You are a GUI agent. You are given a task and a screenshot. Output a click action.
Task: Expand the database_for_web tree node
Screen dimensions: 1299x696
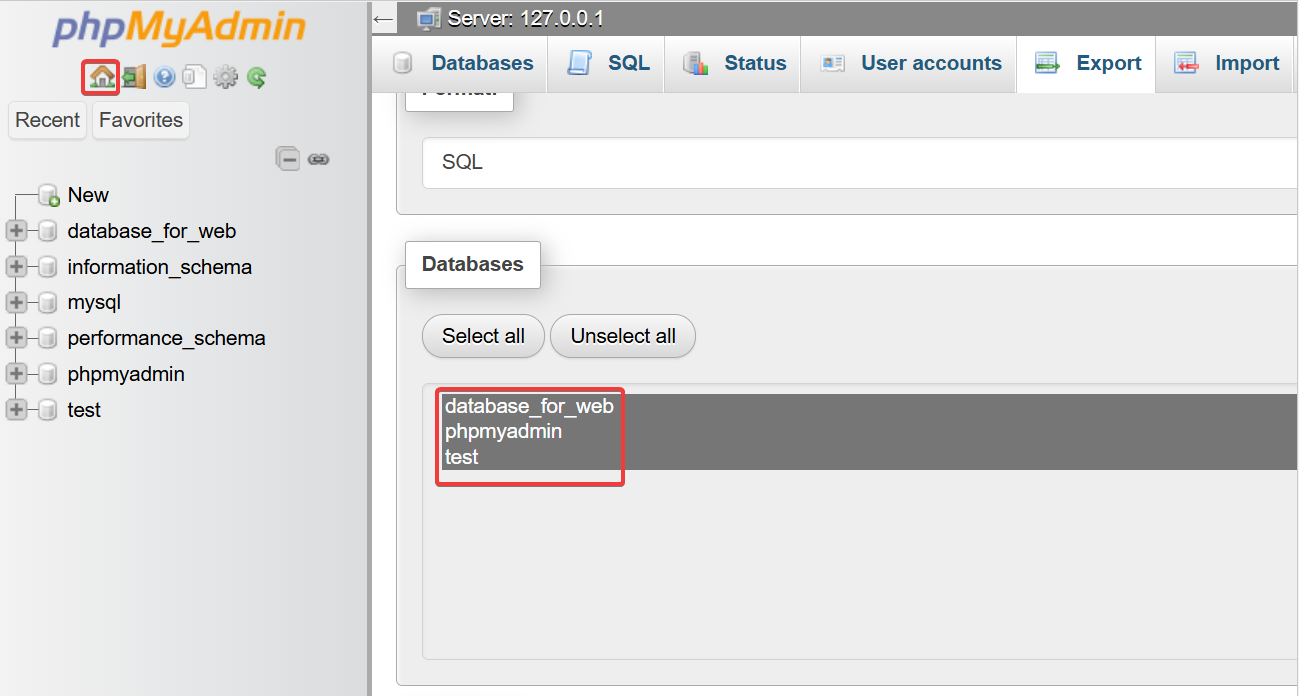coord(15,231)
